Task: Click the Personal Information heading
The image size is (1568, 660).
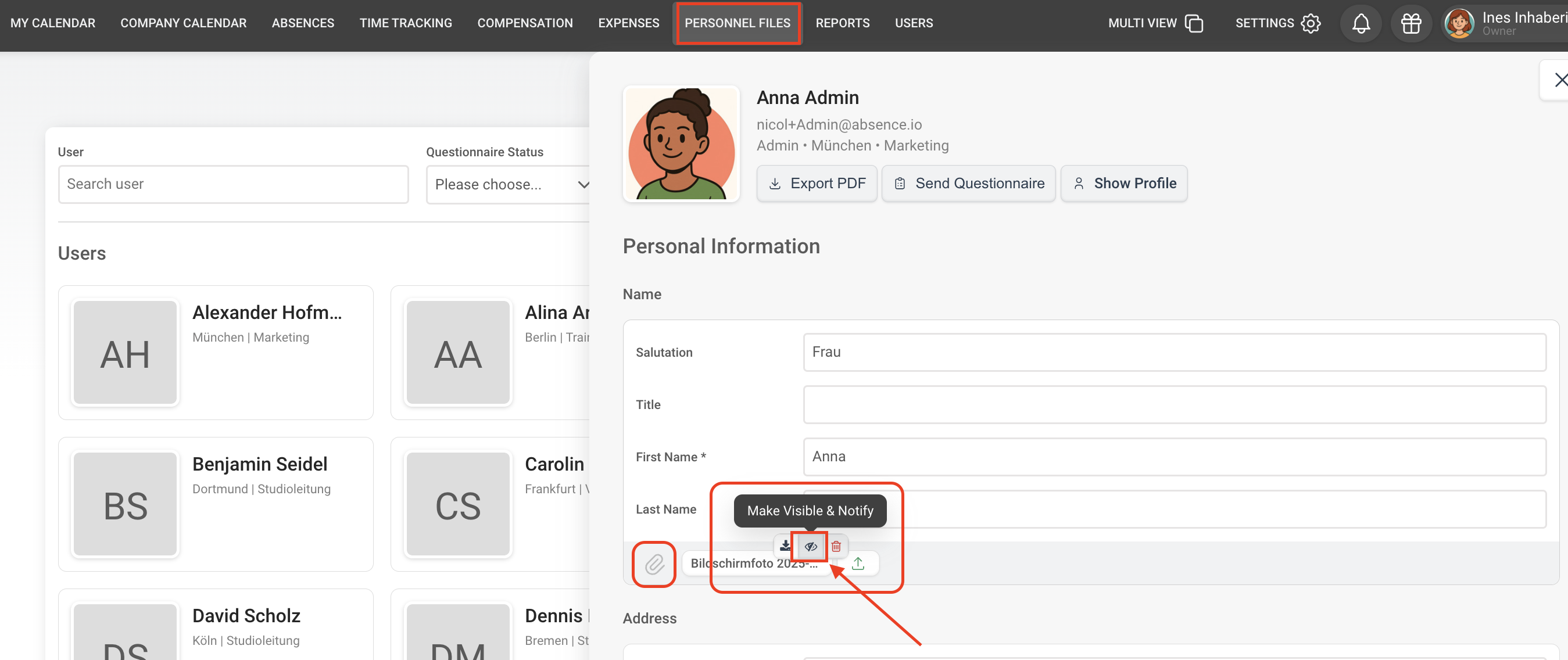Action: (721, 246)
